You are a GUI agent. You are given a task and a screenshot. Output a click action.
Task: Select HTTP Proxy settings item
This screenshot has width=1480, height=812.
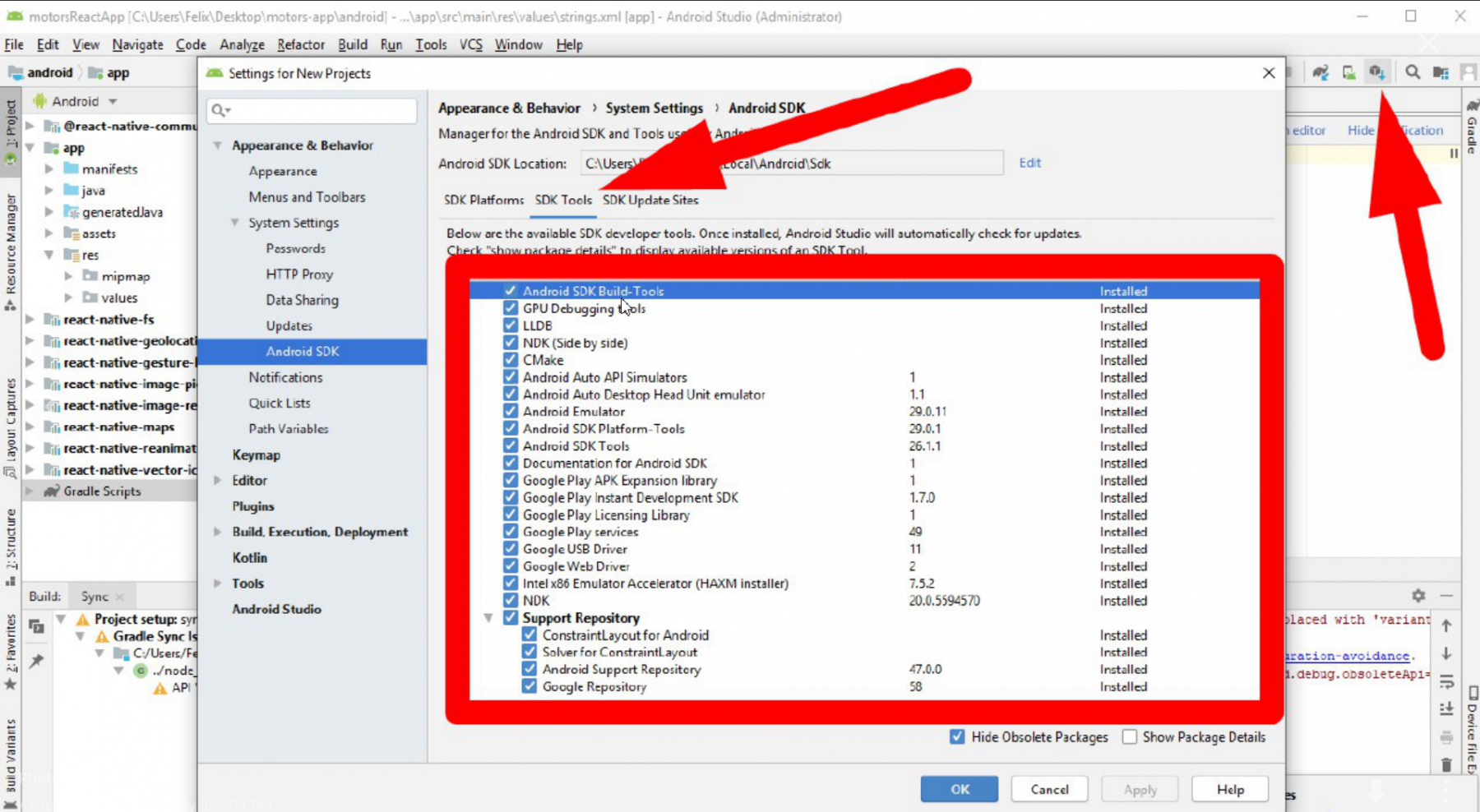click(x=299, y=275)
